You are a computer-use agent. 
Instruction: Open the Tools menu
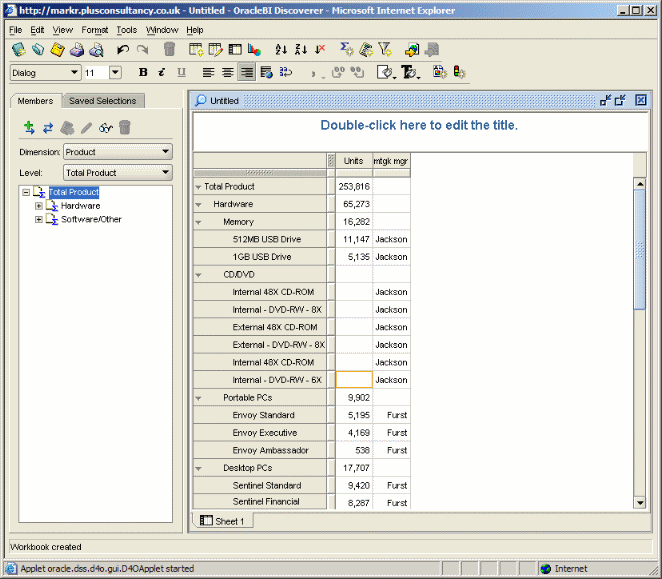(127, 30)
